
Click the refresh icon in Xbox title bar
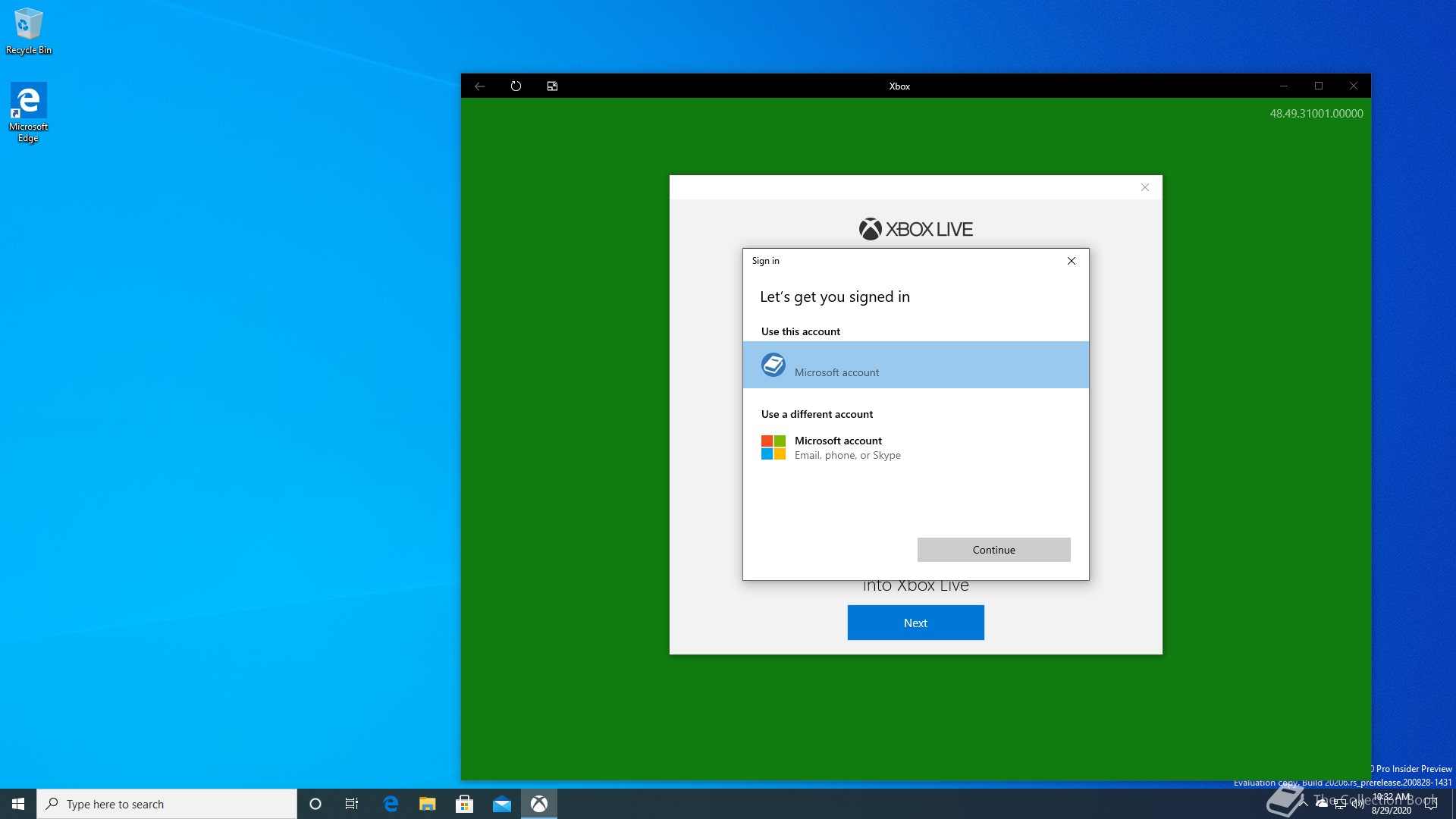pos(516,86)
